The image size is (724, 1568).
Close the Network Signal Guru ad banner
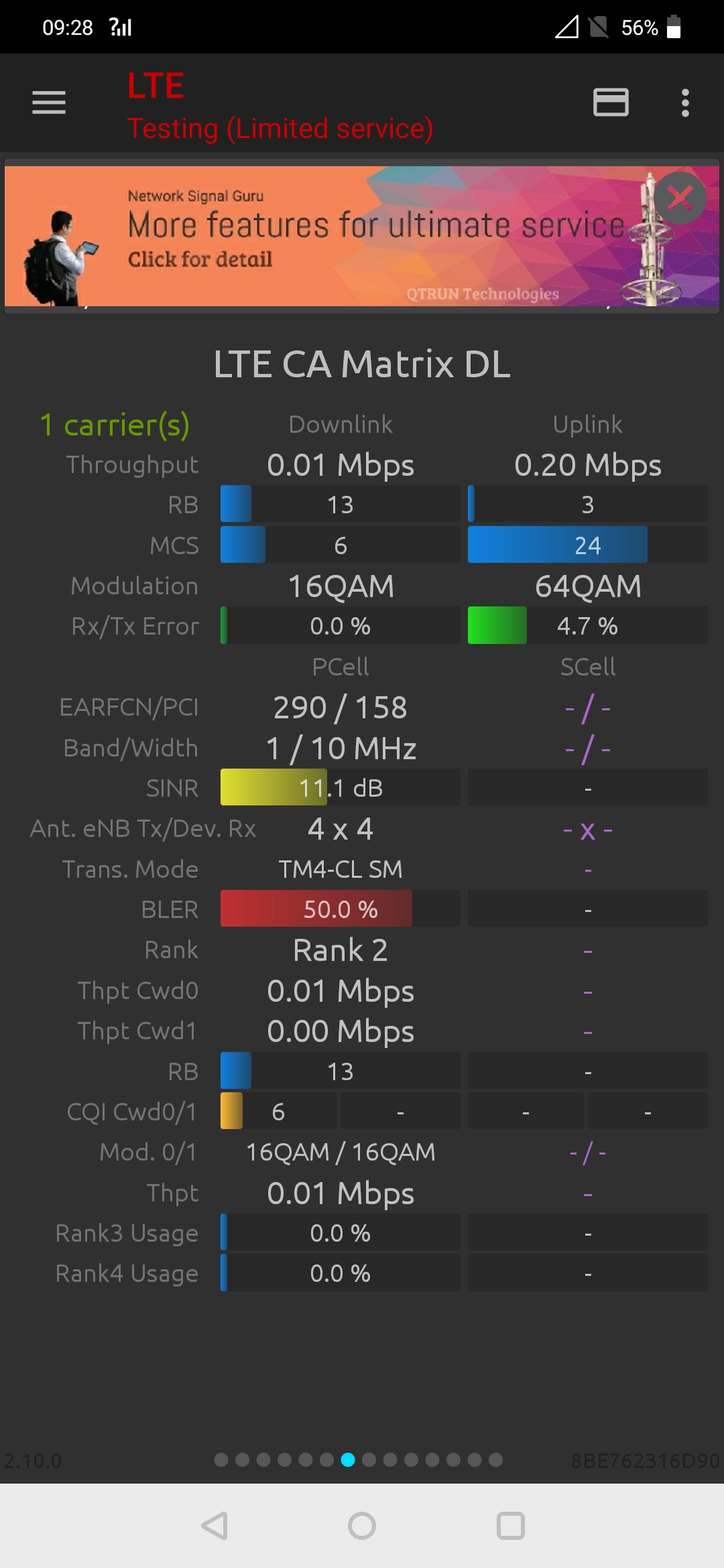point(680,198)
